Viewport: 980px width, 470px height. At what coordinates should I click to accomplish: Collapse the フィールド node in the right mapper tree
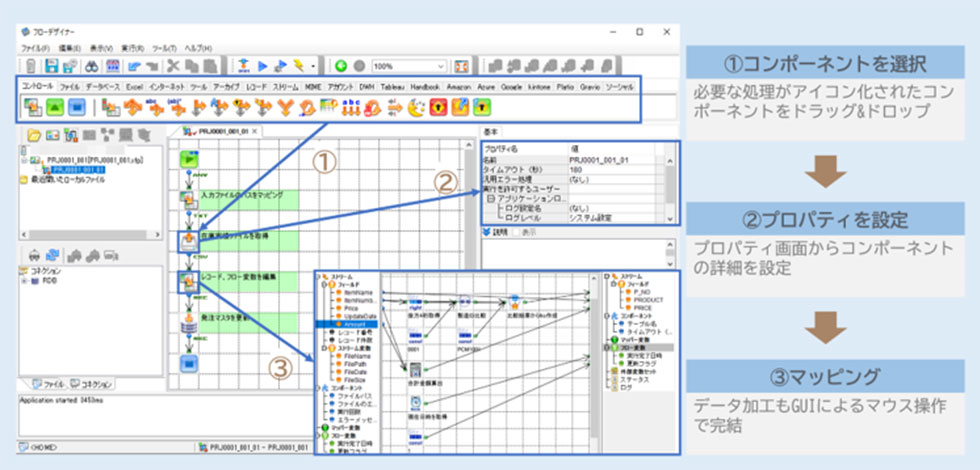coord(613,283)
